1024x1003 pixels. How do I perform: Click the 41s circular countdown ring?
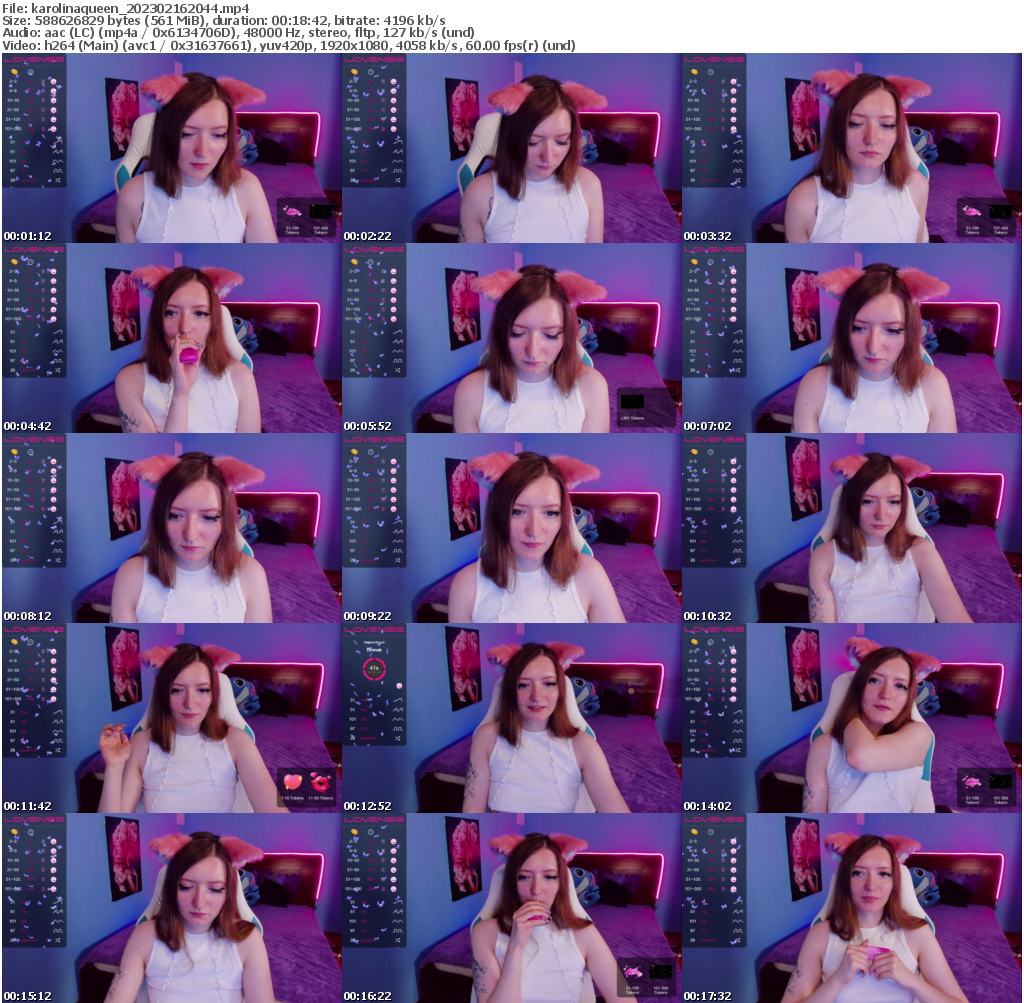pos(374,669)
